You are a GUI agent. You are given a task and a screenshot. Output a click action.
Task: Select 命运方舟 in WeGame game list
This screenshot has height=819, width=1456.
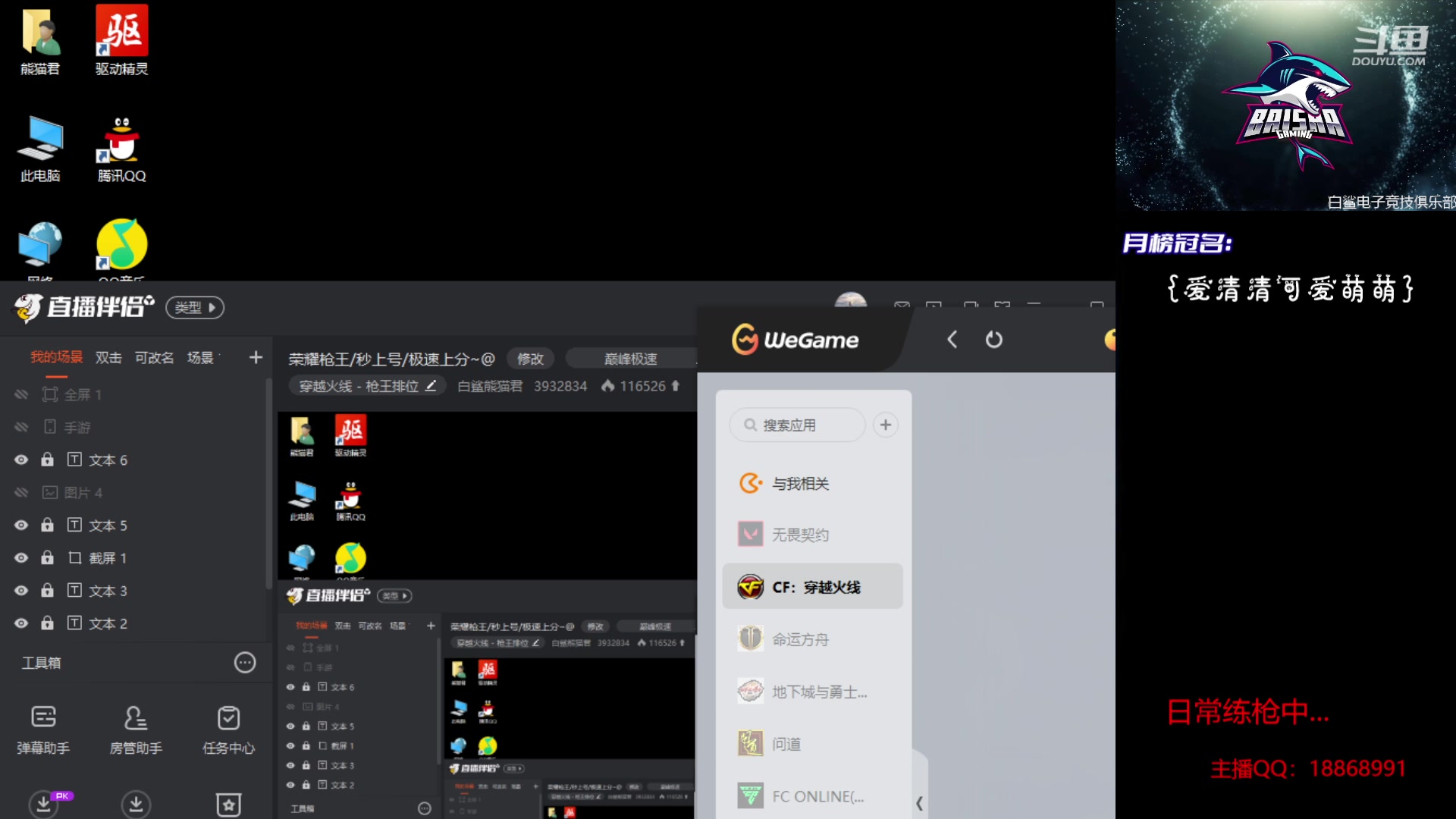812,639
